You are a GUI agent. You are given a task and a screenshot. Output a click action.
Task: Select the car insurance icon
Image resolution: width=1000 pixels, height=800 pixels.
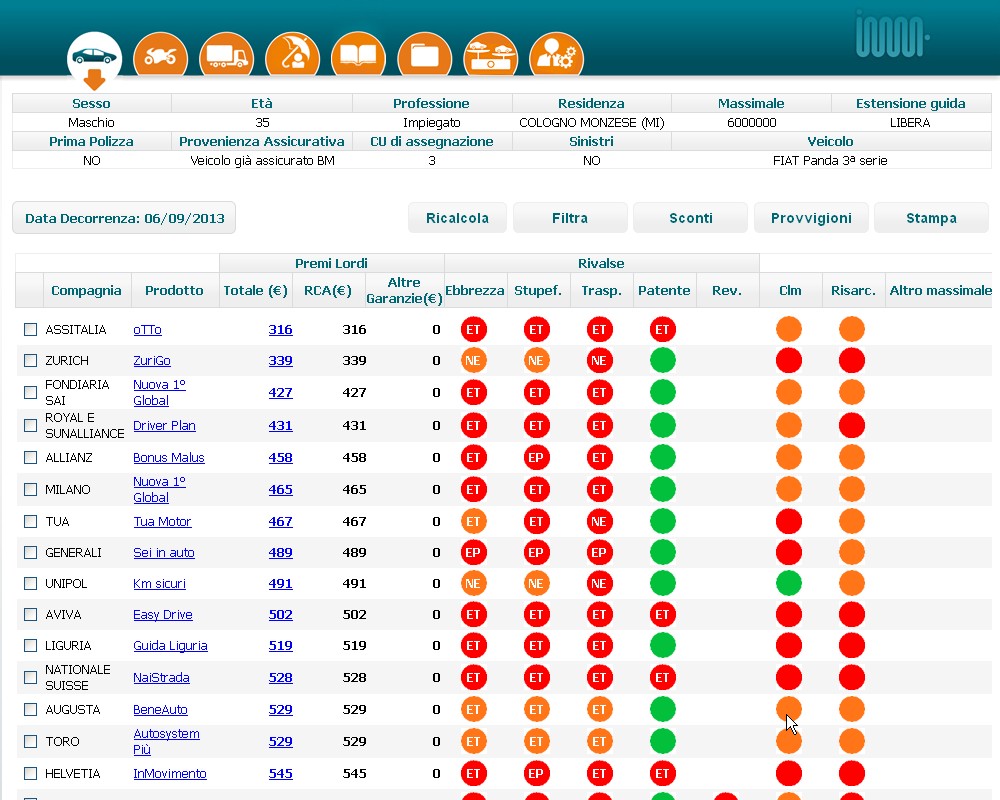94,58
